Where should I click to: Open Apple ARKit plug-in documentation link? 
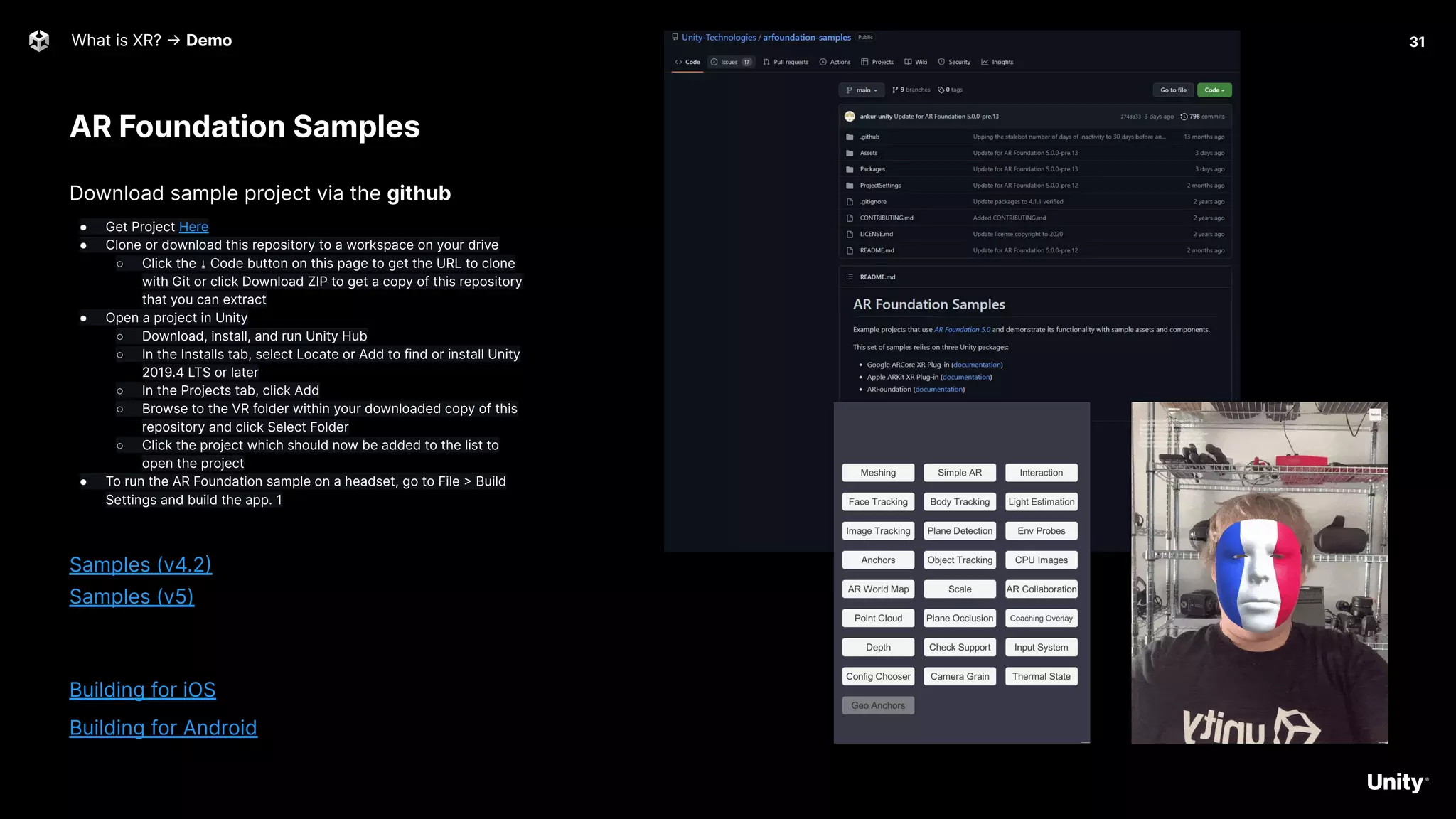[x=966, y=378]
